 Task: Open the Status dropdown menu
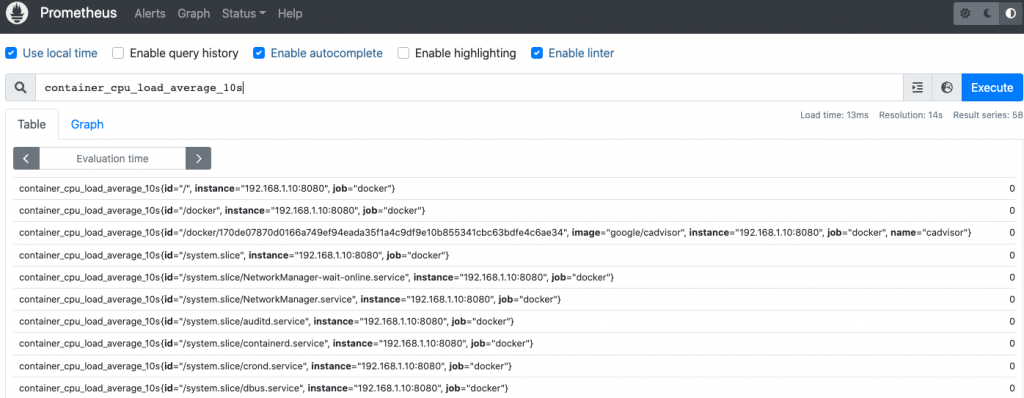click(x=244, y=13)
